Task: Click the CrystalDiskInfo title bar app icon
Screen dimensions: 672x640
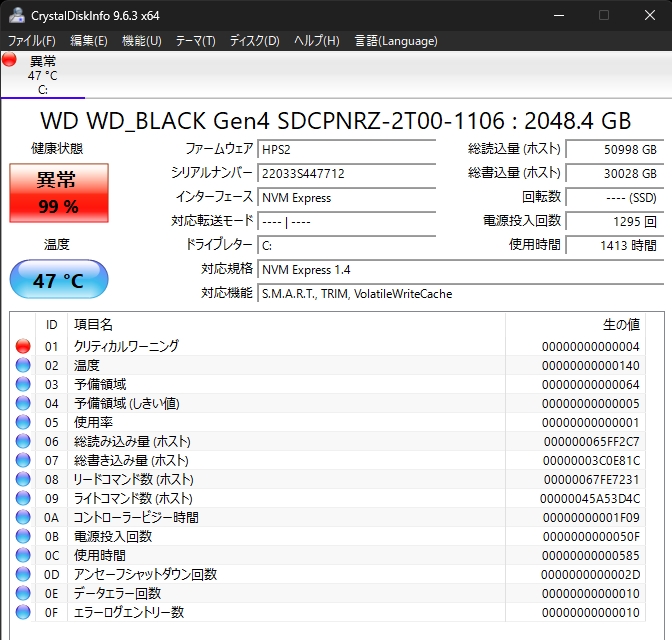Action: click(x=17, y=15)
